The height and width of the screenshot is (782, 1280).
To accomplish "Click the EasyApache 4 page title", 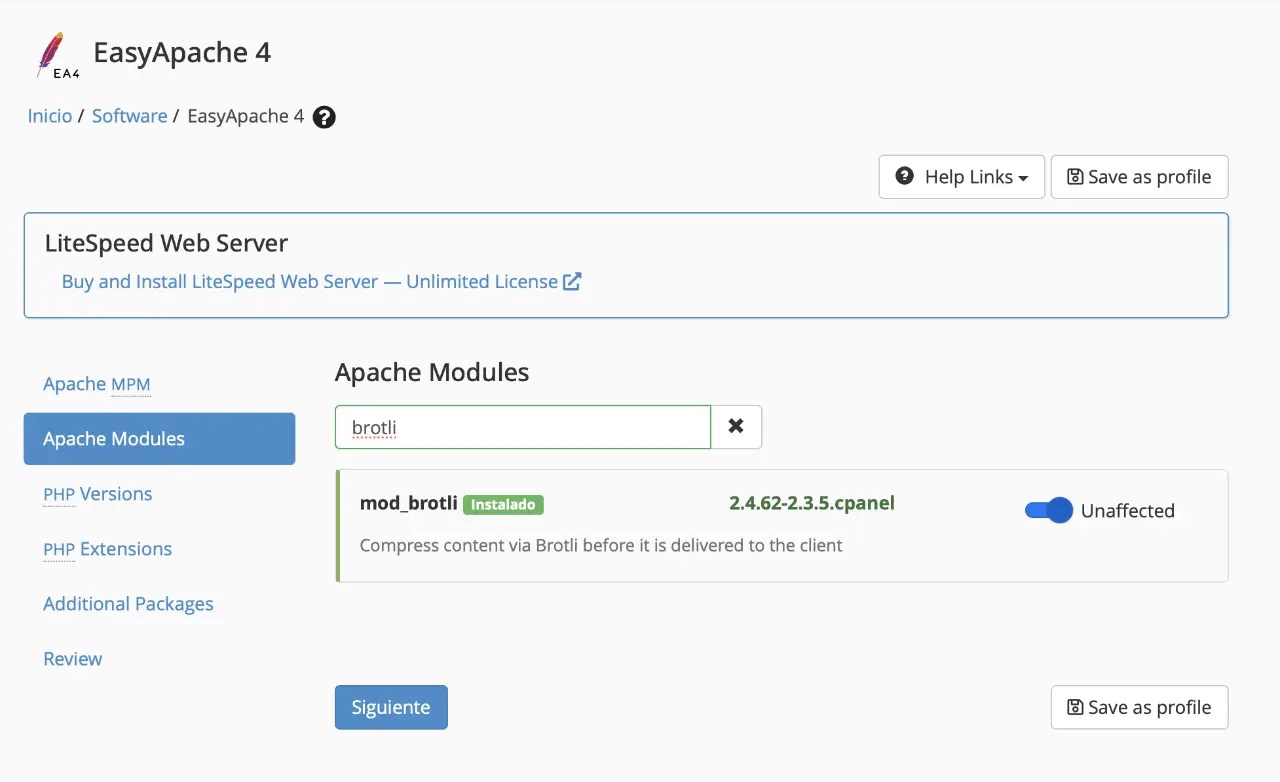I will point(182,52).
